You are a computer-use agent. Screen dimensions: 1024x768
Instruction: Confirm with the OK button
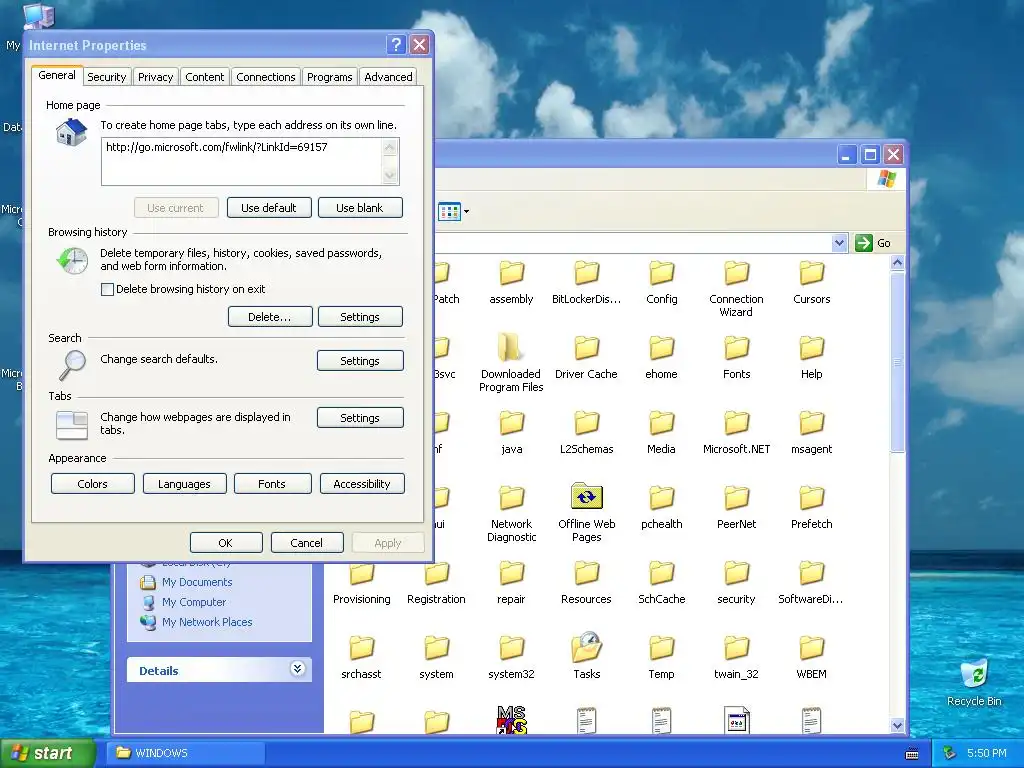226,543
